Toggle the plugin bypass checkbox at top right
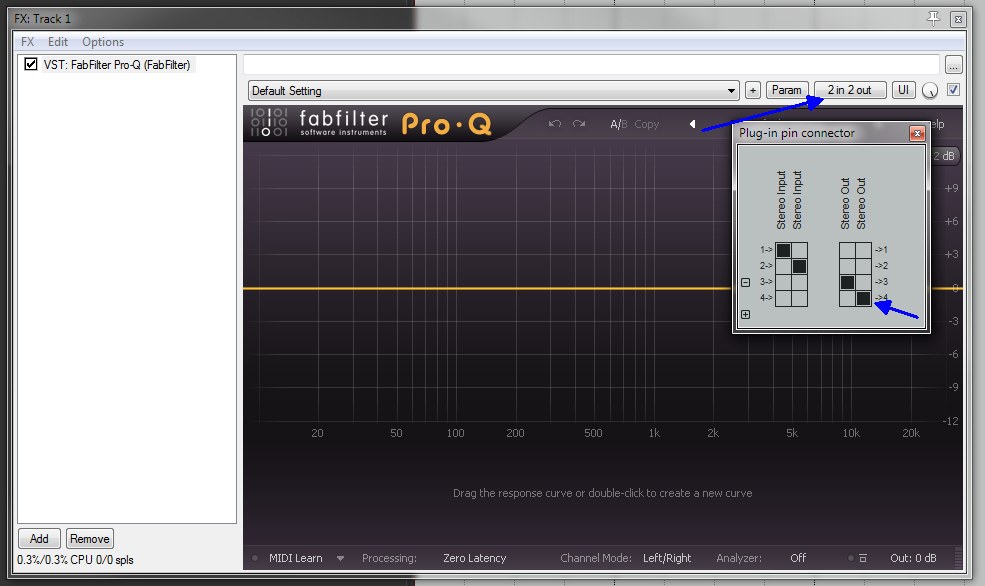 click(953, 90)
